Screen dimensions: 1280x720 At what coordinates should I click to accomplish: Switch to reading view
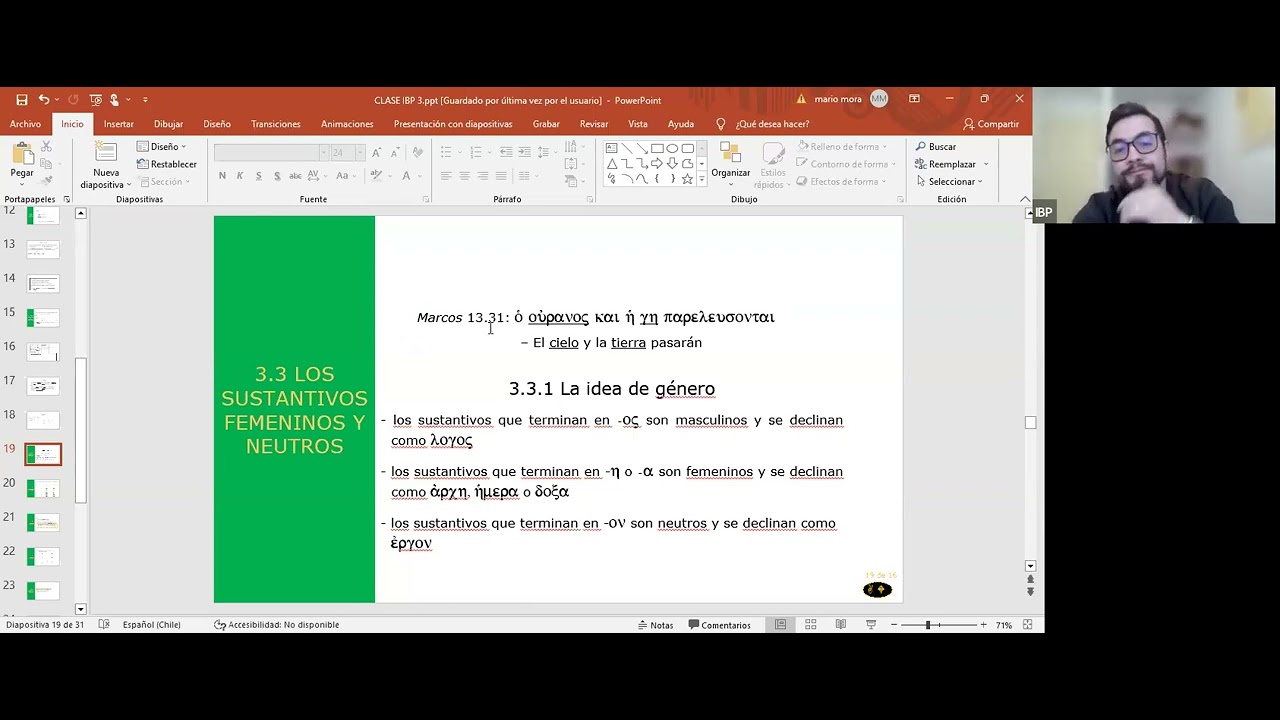(841, 625)
